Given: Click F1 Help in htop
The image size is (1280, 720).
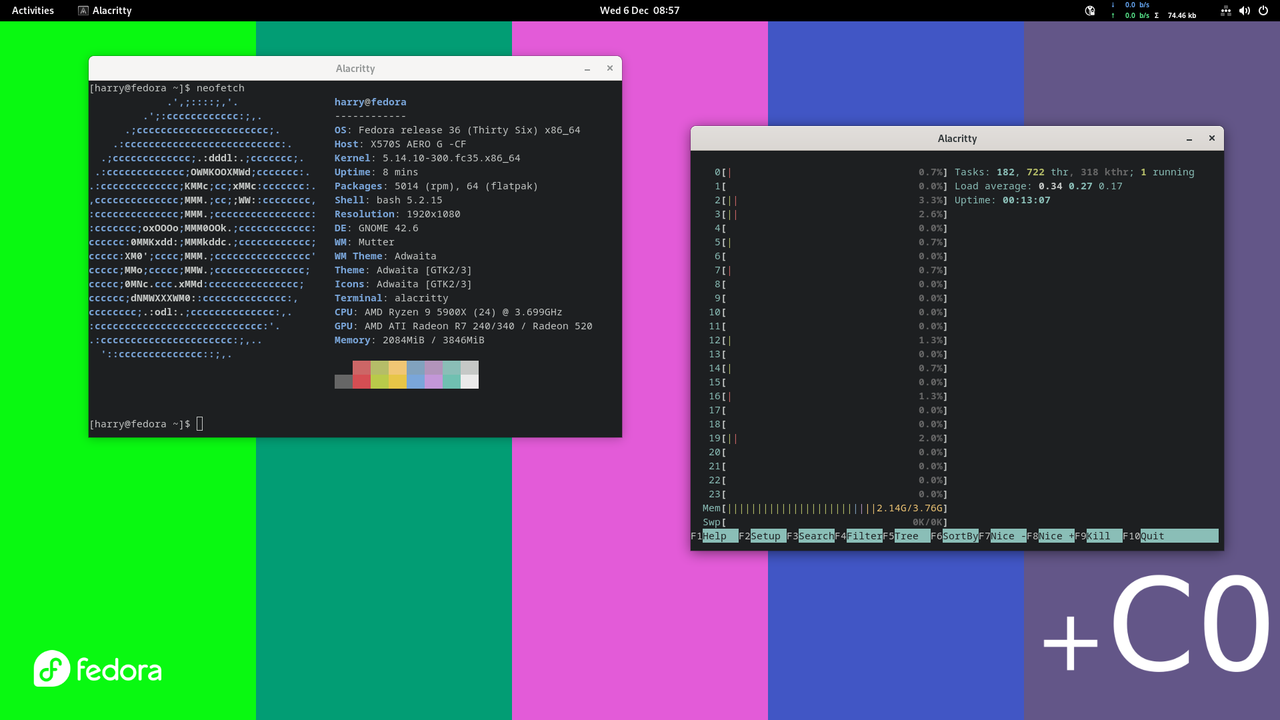Looking at the screenshot, I should click(714, 536).
